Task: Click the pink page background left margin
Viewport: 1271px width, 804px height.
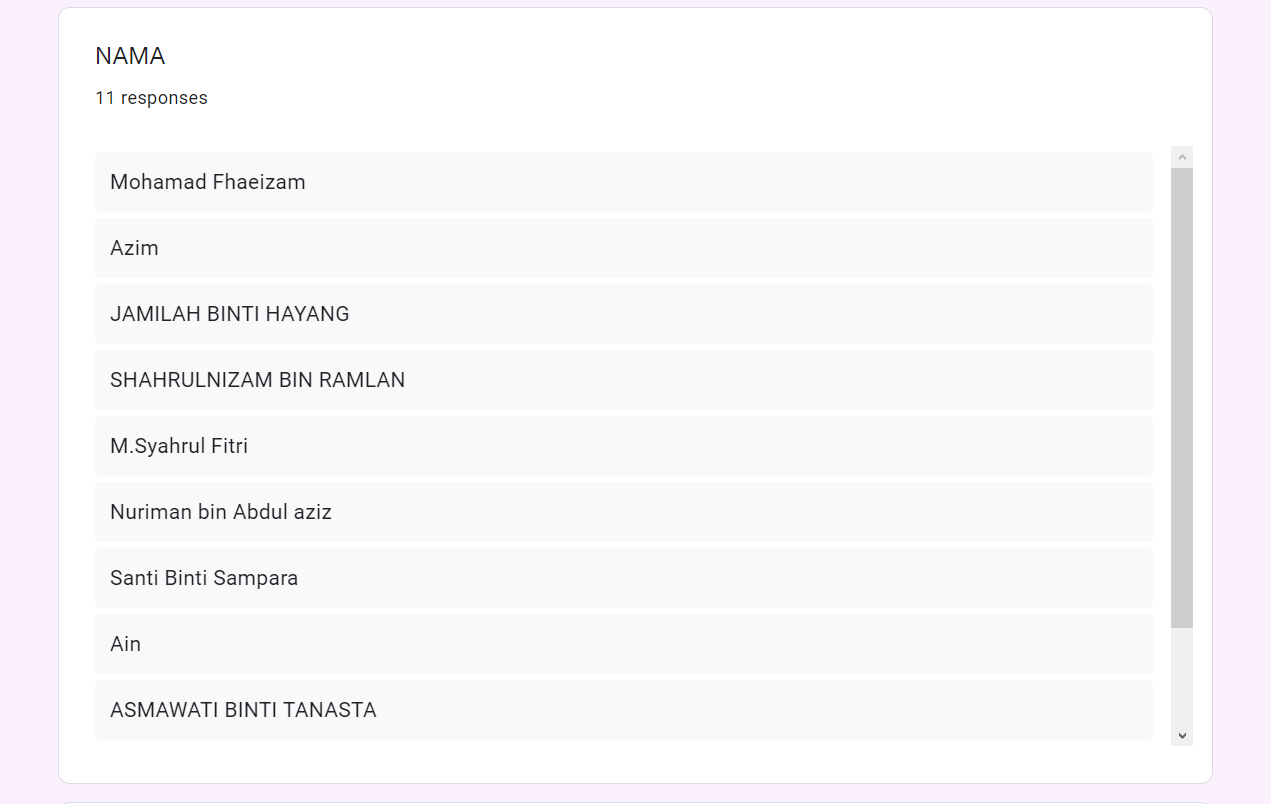Action: click(x=28, y=400)
